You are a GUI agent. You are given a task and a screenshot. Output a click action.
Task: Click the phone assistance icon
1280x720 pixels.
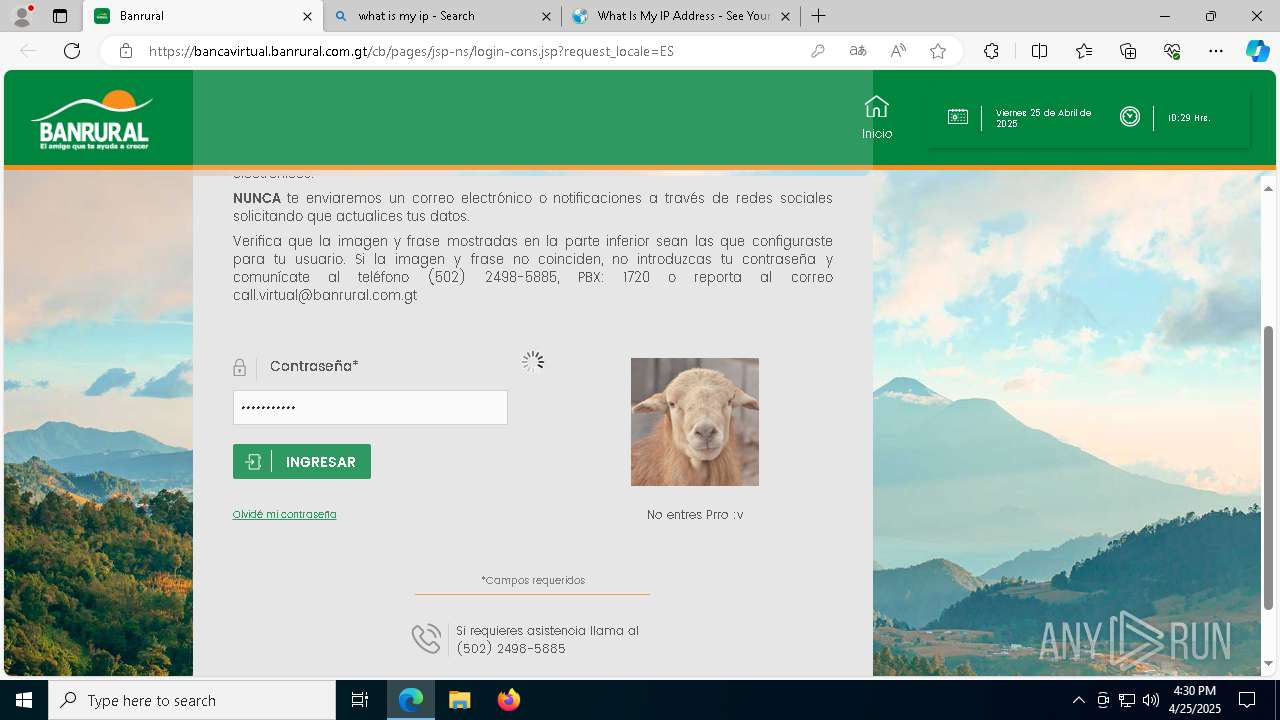pos(426,639)
